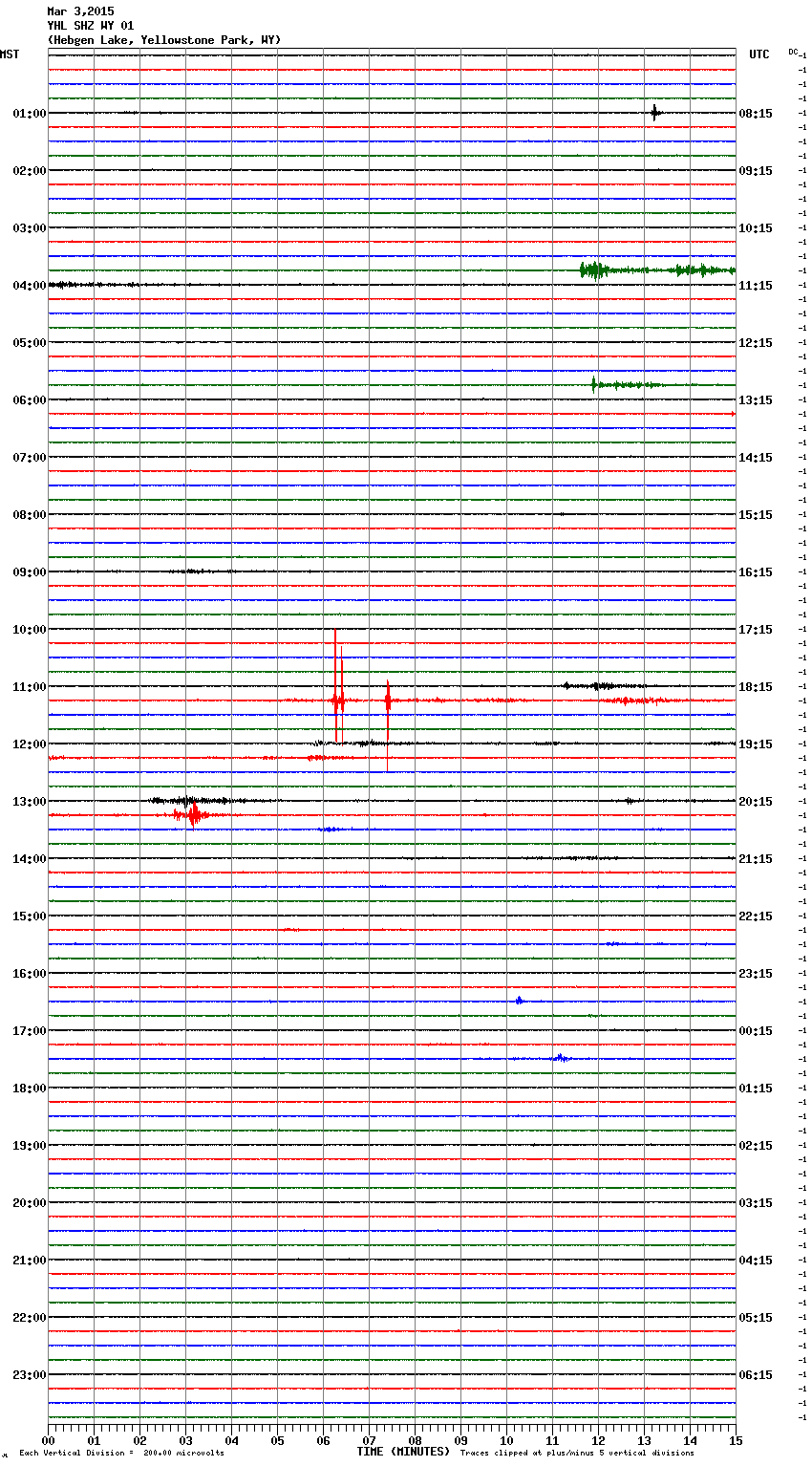Select the 10:00 MST time label
The image size is (812, 1466).
point(30,630)
